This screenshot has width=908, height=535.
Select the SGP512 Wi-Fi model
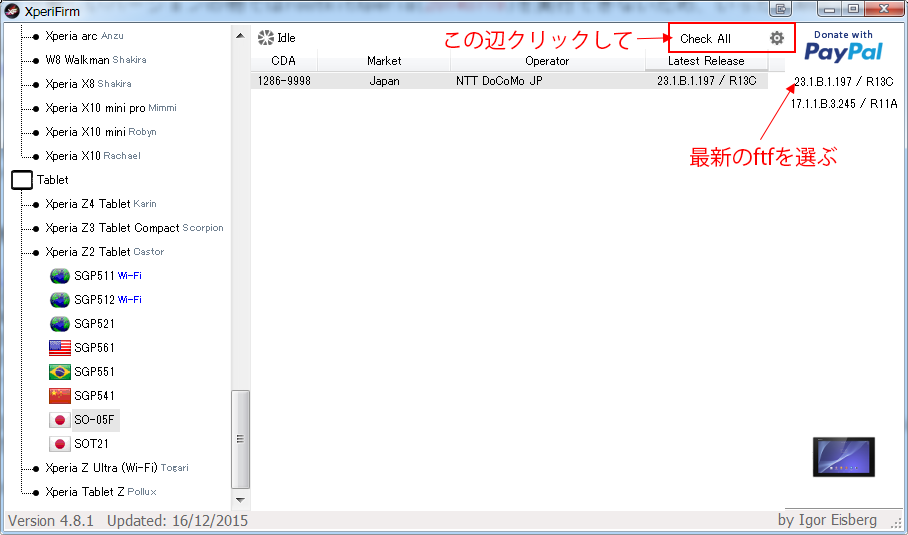click(x=108, y=300)
